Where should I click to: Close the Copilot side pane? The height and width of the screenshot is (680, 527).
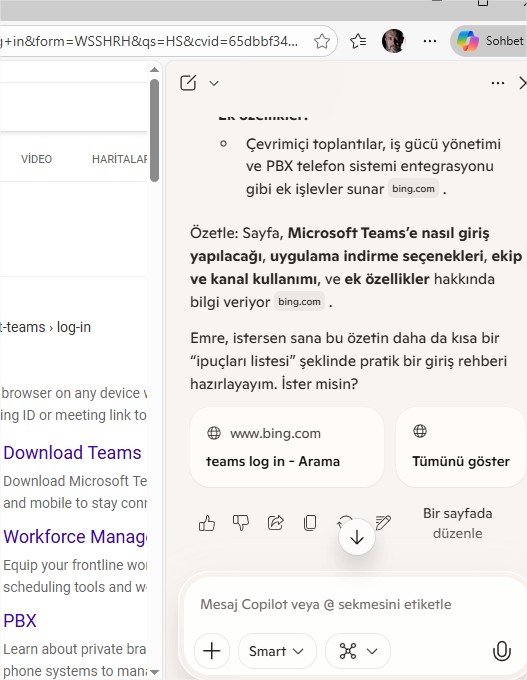click(x=522, y=83)
